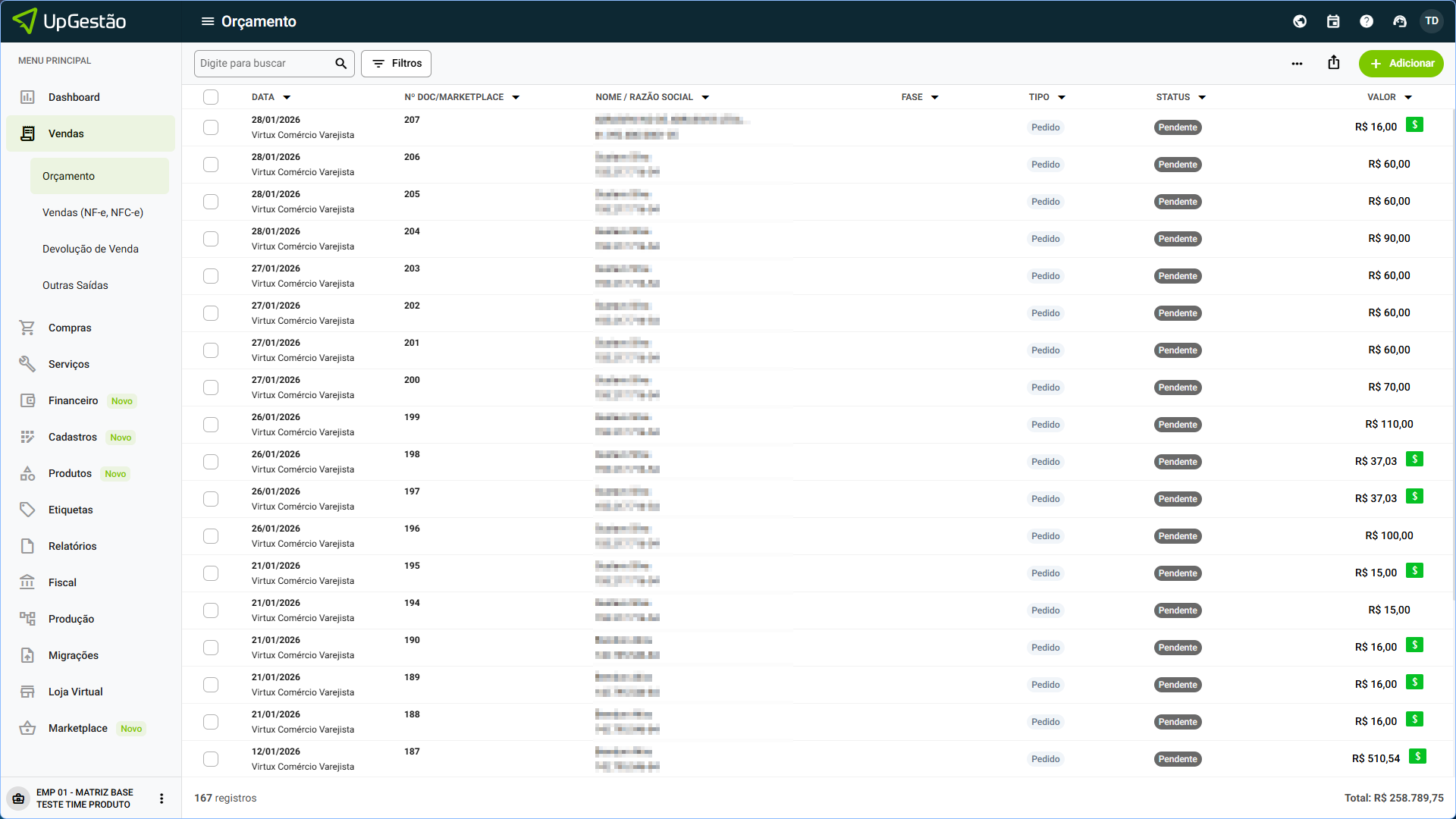Click the Adicionar button
This screenshot has width=1456, height=819.
click(1401, 64)
